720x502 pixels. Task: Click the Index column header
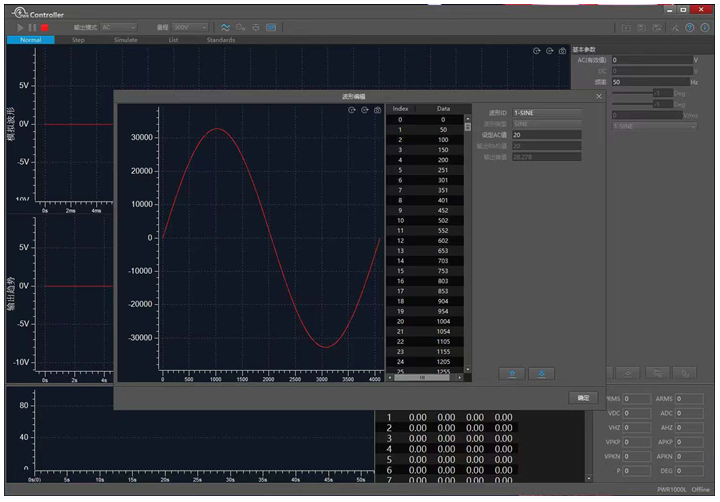(400, 109)
